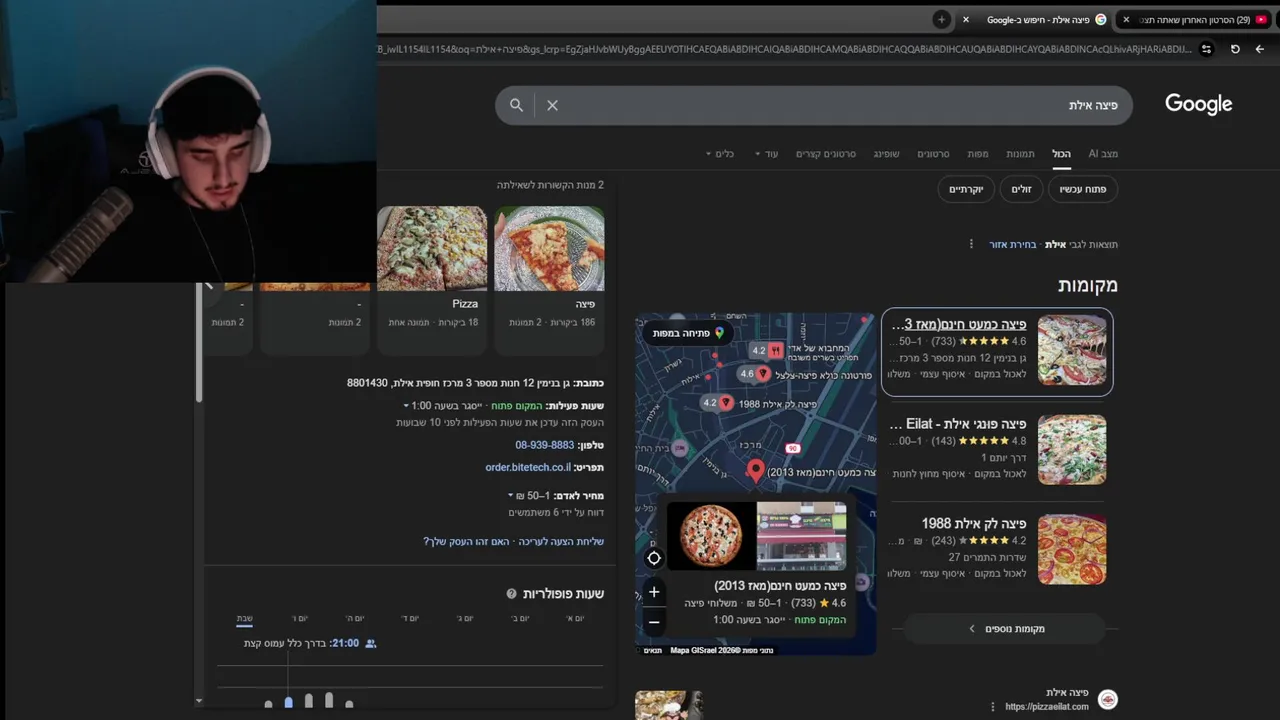
Task: Reload the page with refresh icon
Action: (x=1235, y=49)
